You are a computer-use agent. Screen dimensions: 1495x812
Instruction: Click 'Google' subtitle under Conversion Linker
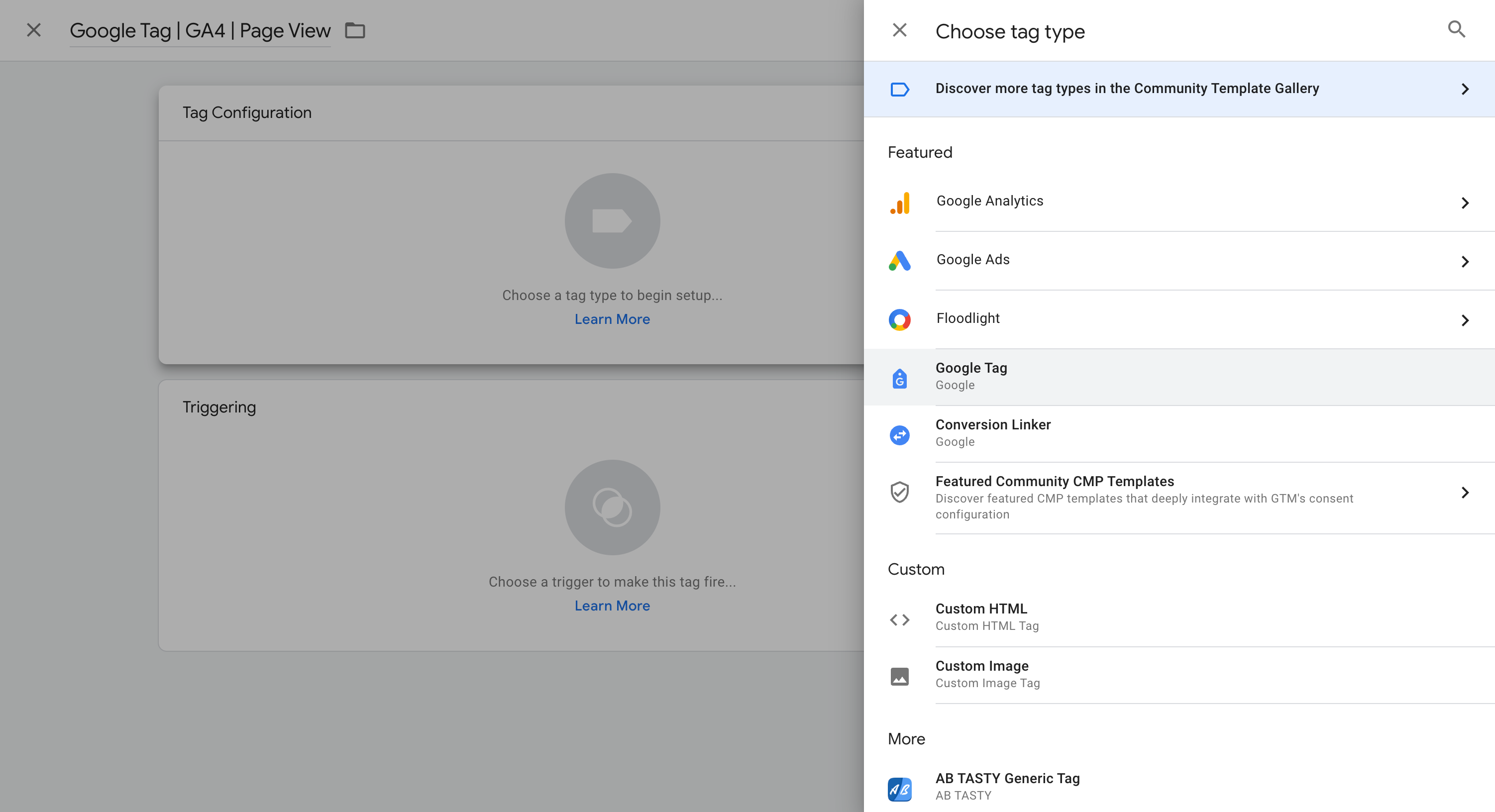point(955,442)
